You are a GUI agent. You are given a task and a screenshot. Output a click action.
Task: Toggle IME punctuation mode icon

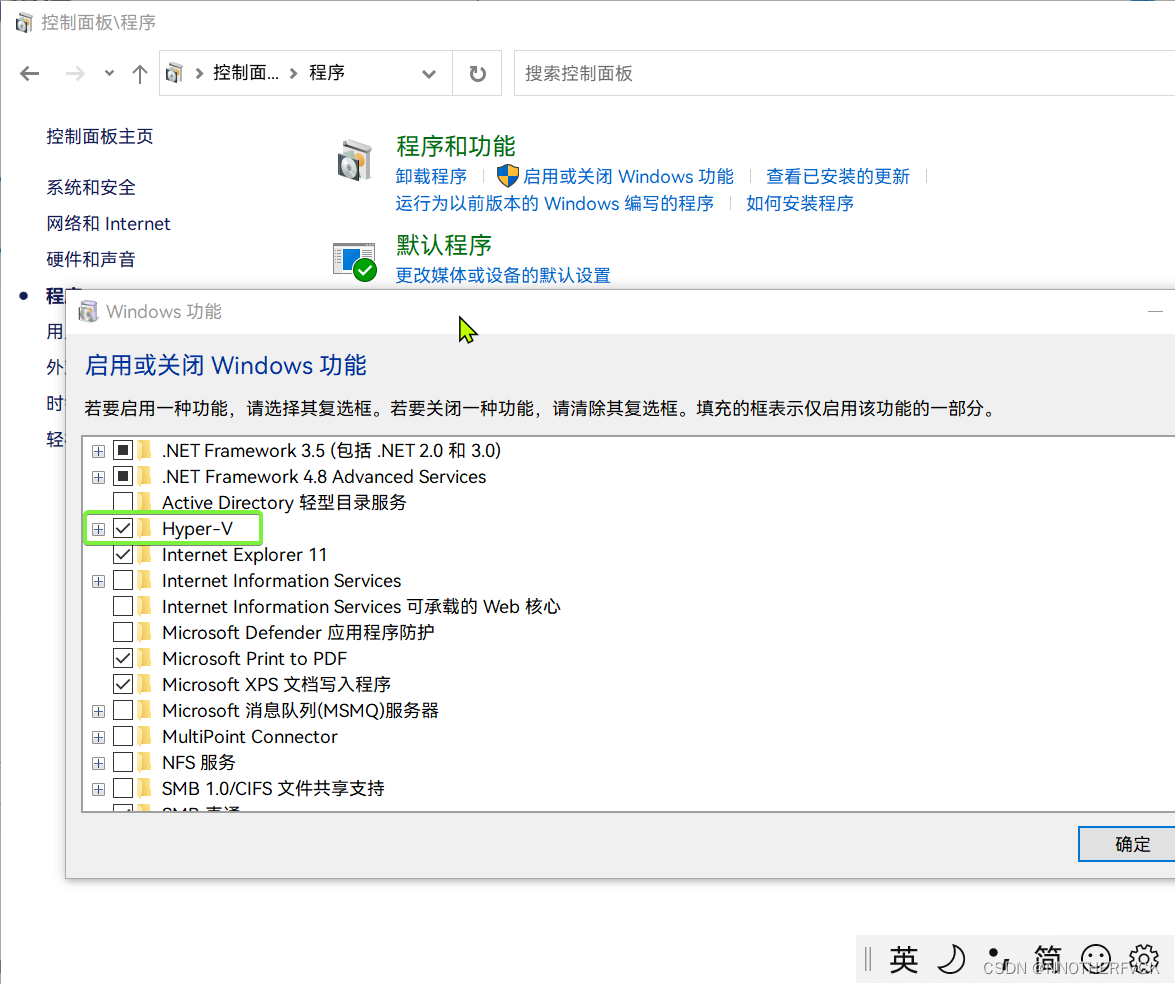tap(999, 959)
